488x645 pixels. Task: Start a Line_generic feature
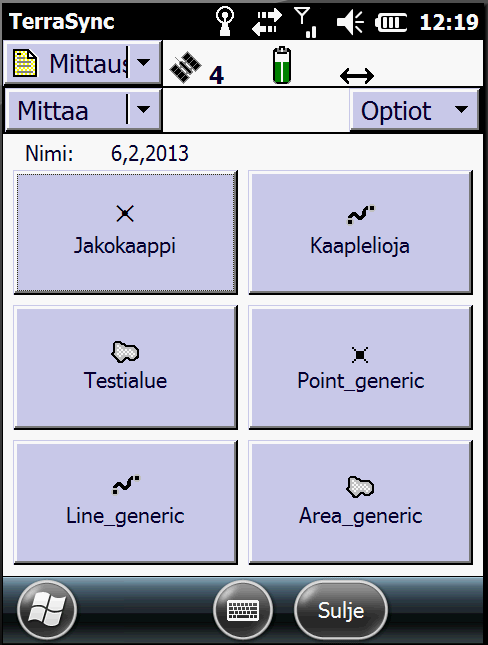(125, 502)
